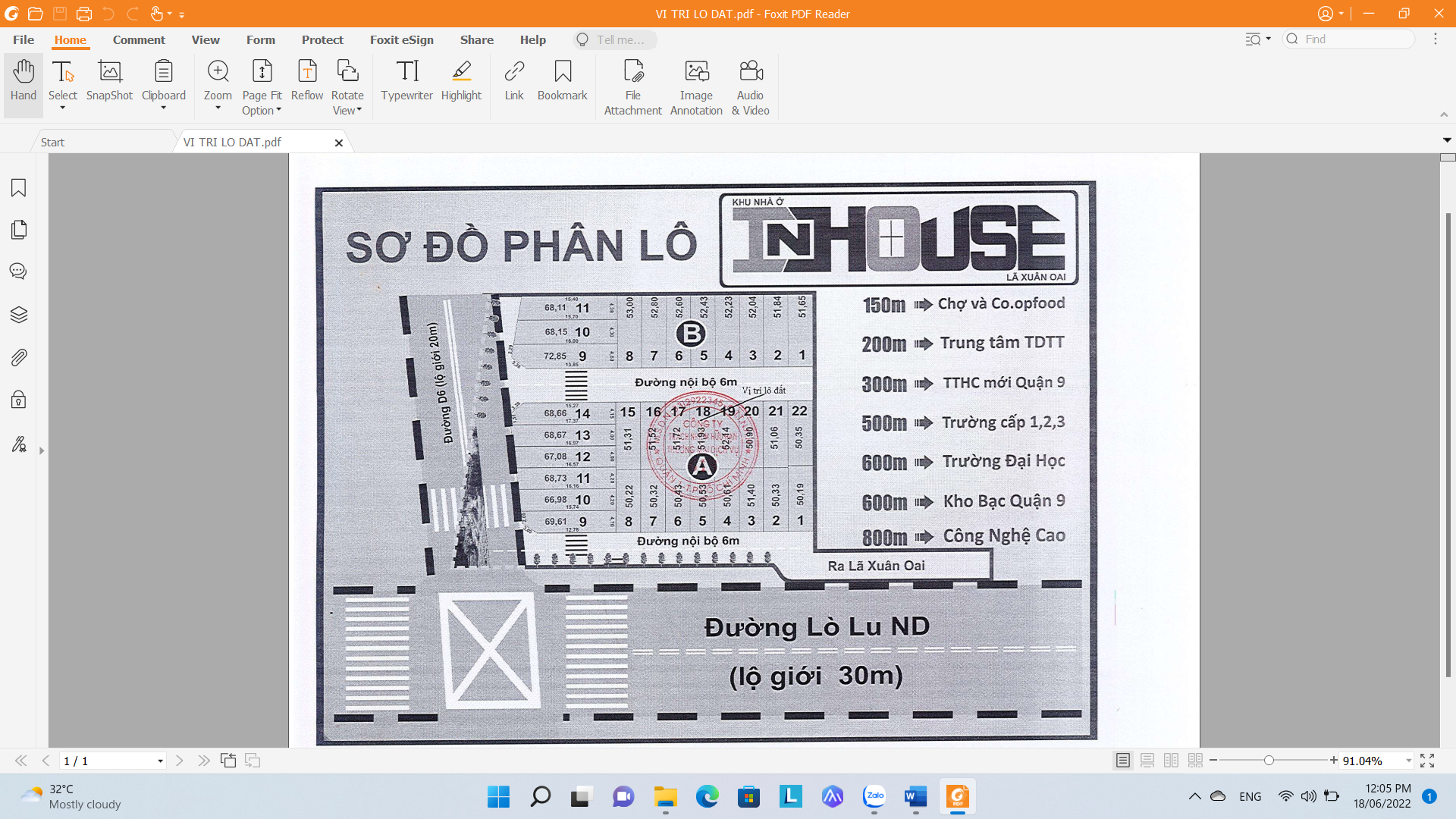Insert a Link
Viewport: 1456px width, 819px height.
(x=514, y=80)
